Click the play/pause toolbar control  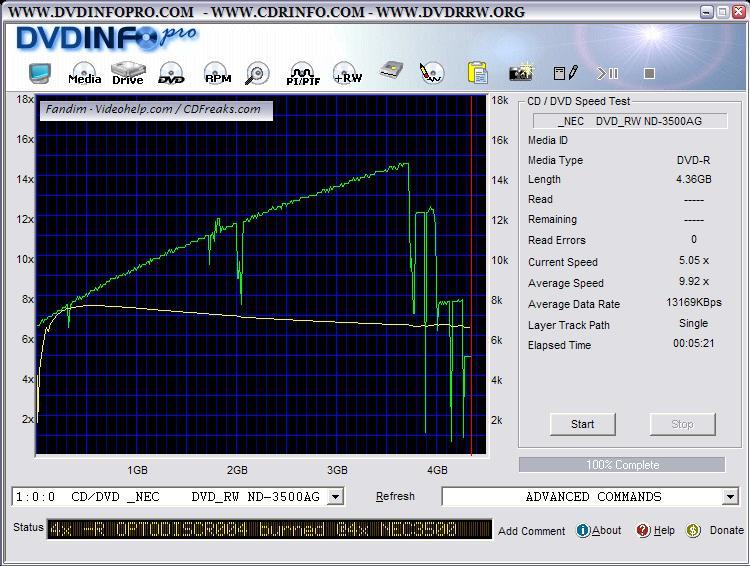pyautogui.click(x=608, y=73)
